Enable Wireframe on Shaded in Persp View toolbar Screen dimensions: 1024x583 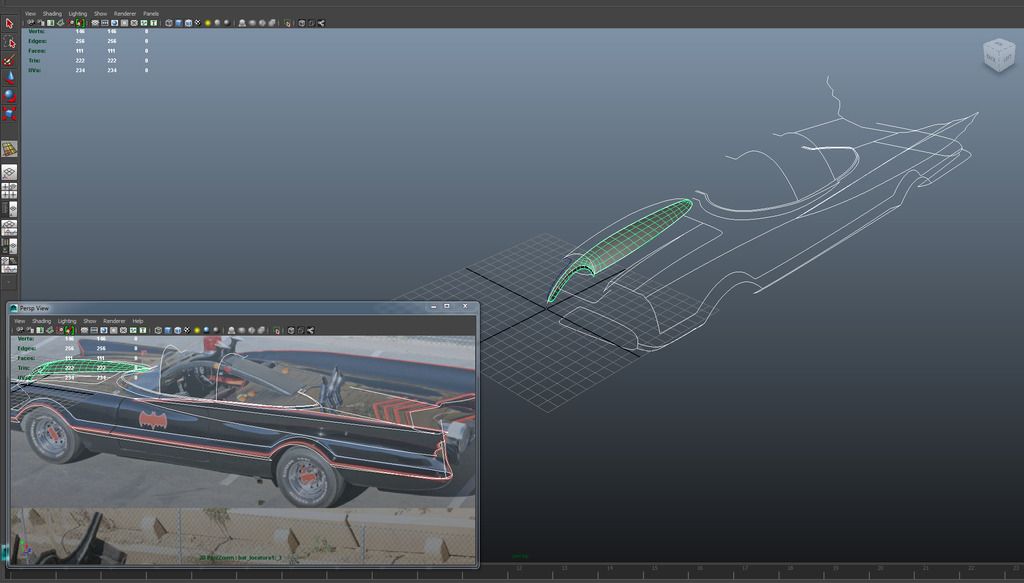[178, 330]
